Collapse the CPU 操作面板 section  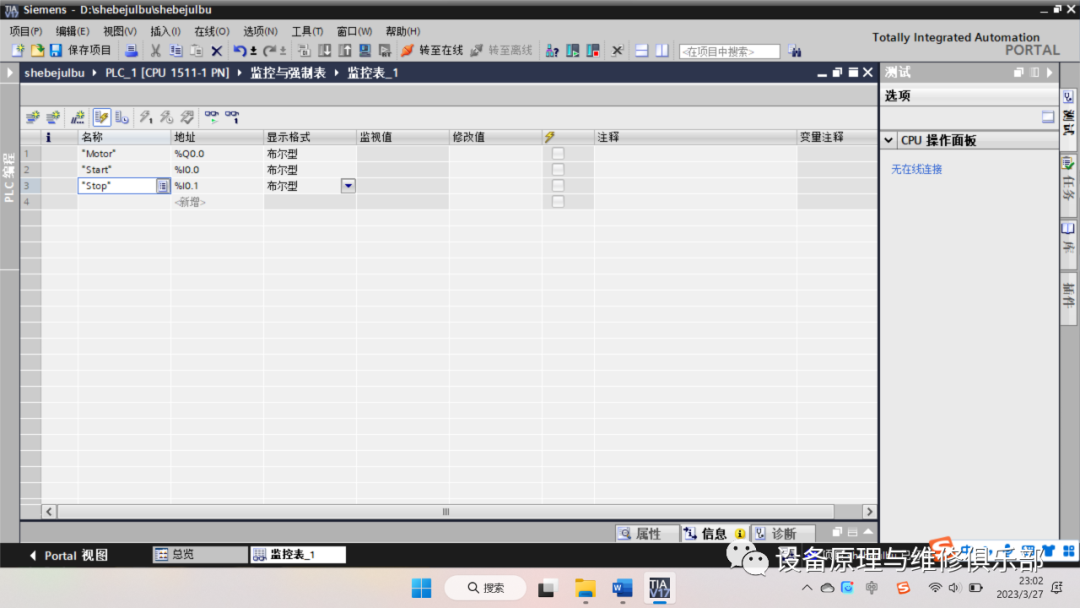click(x=890, y=139)
